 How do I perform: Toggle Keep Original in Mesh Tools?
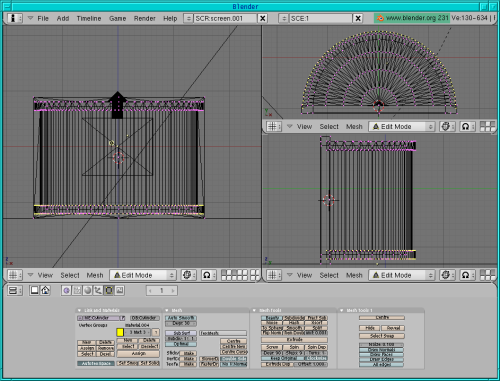point(283,358)
